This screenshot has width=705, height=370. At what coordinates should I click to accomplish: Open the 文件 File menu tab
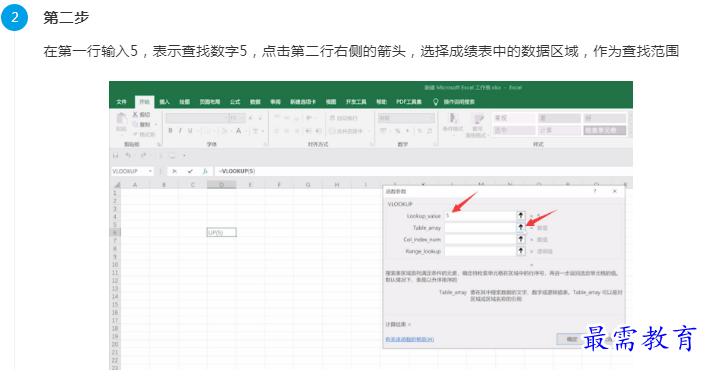pos(121,102)
